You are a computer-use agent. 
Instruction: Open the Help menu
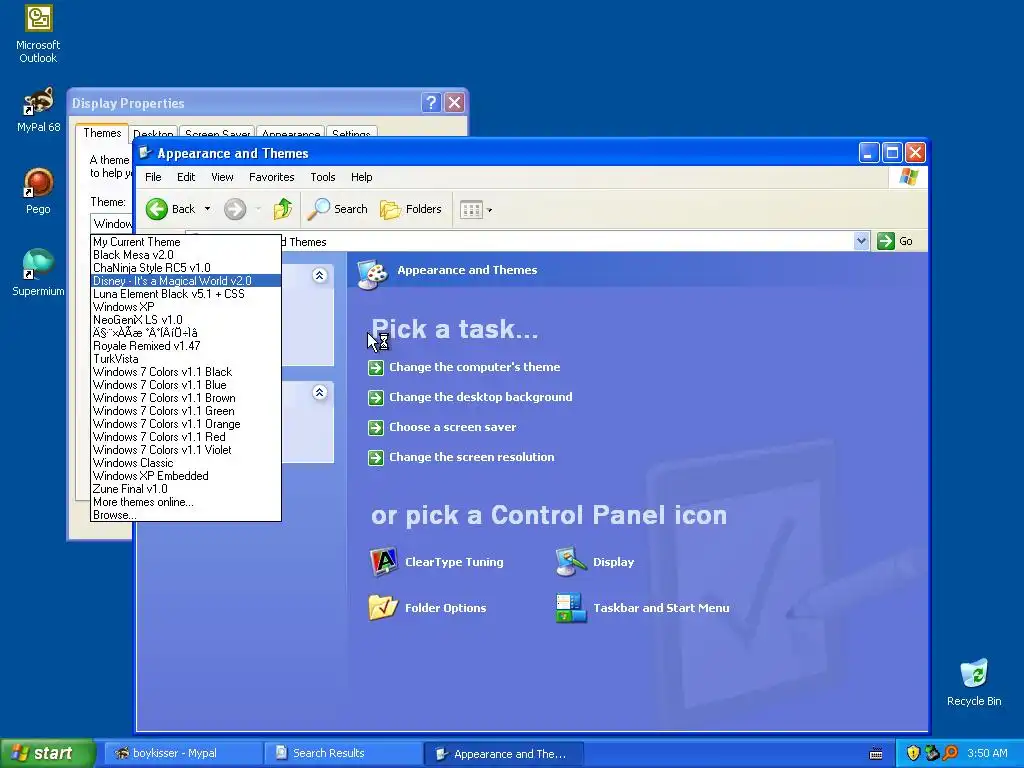click(x=361, y=177)
